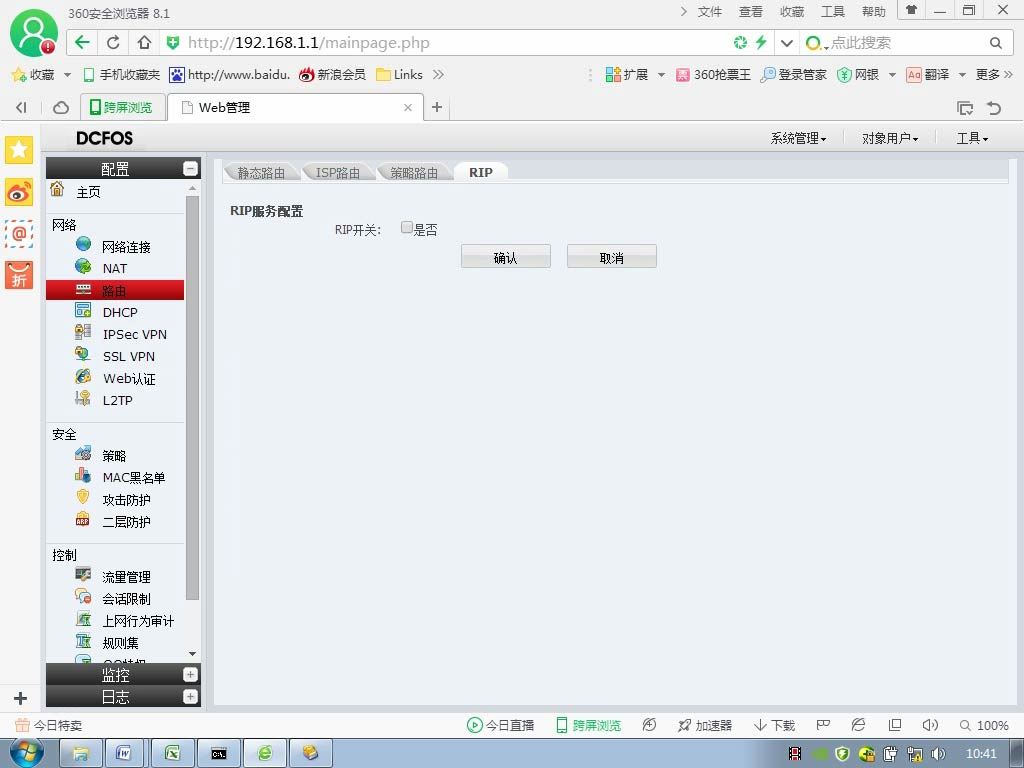
Task: Open the browser 帮助 menu
Action: 874,12
